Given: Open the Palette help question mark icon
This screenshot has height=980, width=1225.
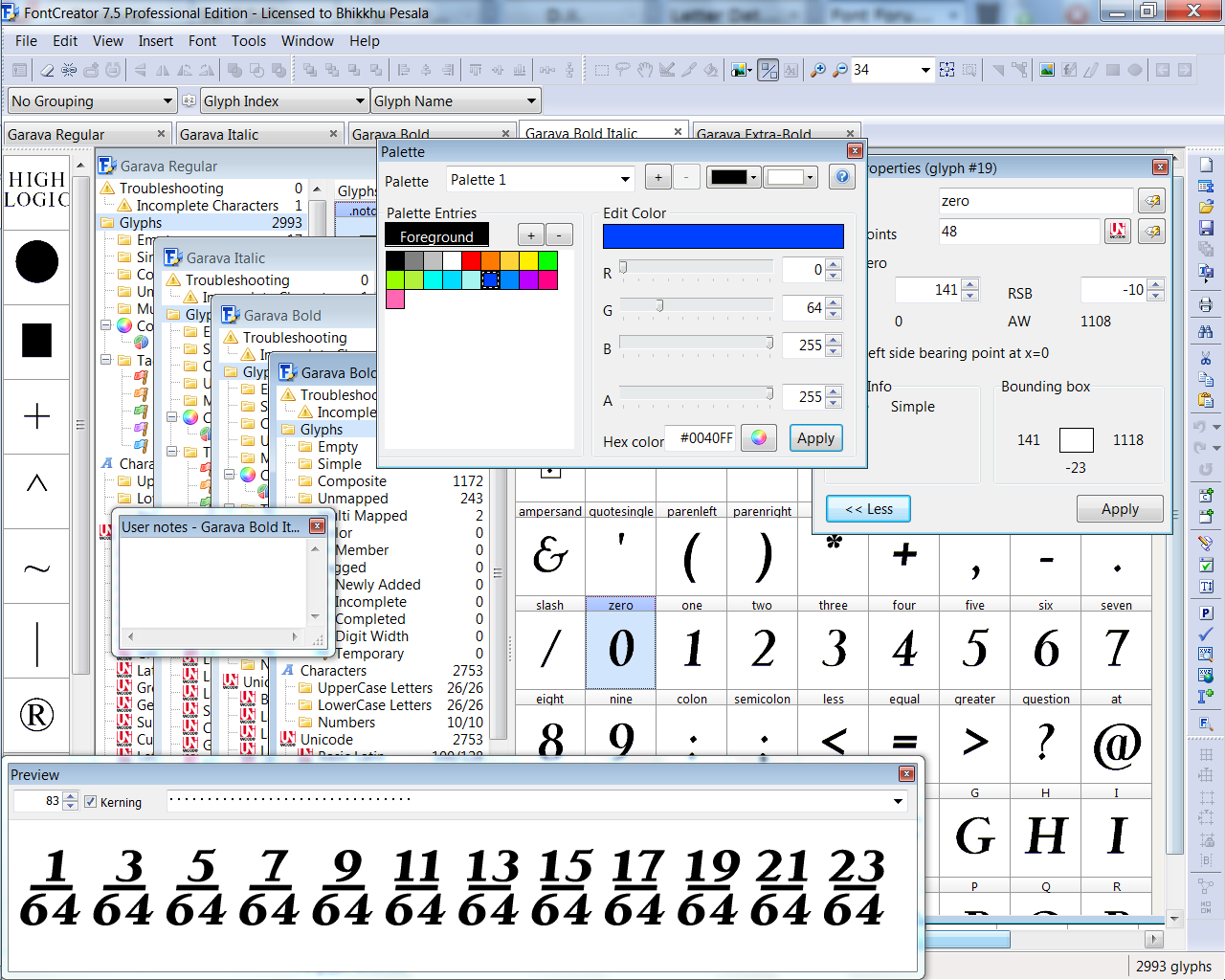Looking at the screenshot, I should (x=842, y=177).
